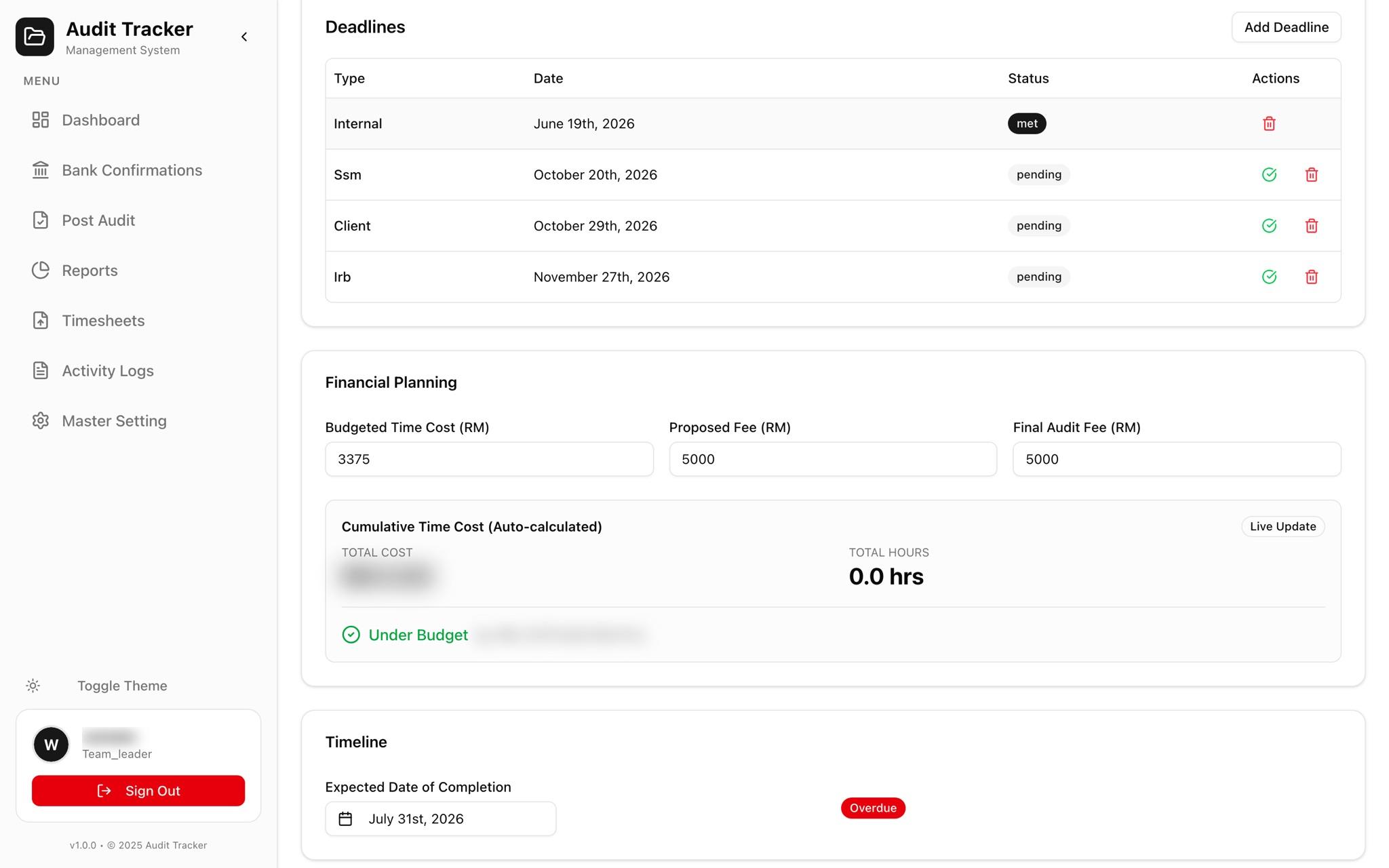This screenshot has width=1389, height=868.
Task: Click the 'November 27th, 2026' date cell
Action: [x=602, y=277]
